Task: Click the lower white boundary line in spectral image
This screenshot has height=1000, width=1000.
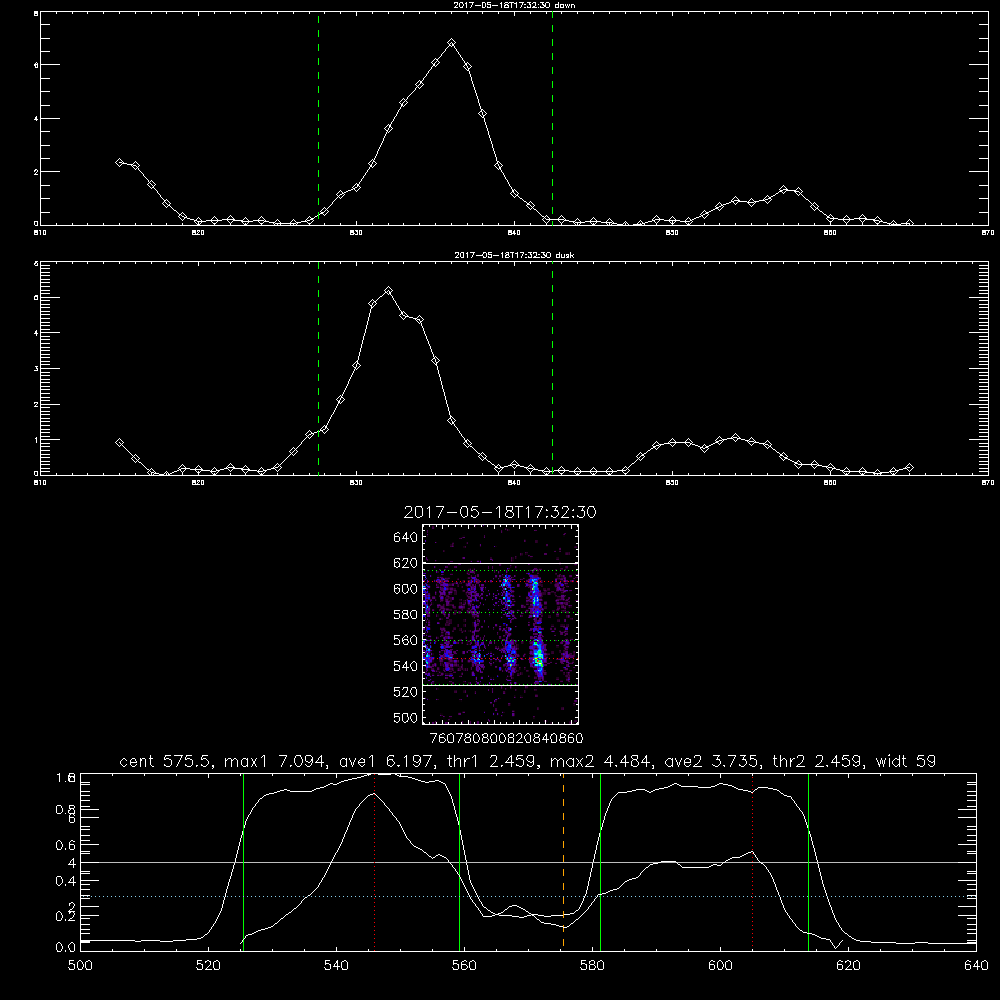Action: point(500,686)
